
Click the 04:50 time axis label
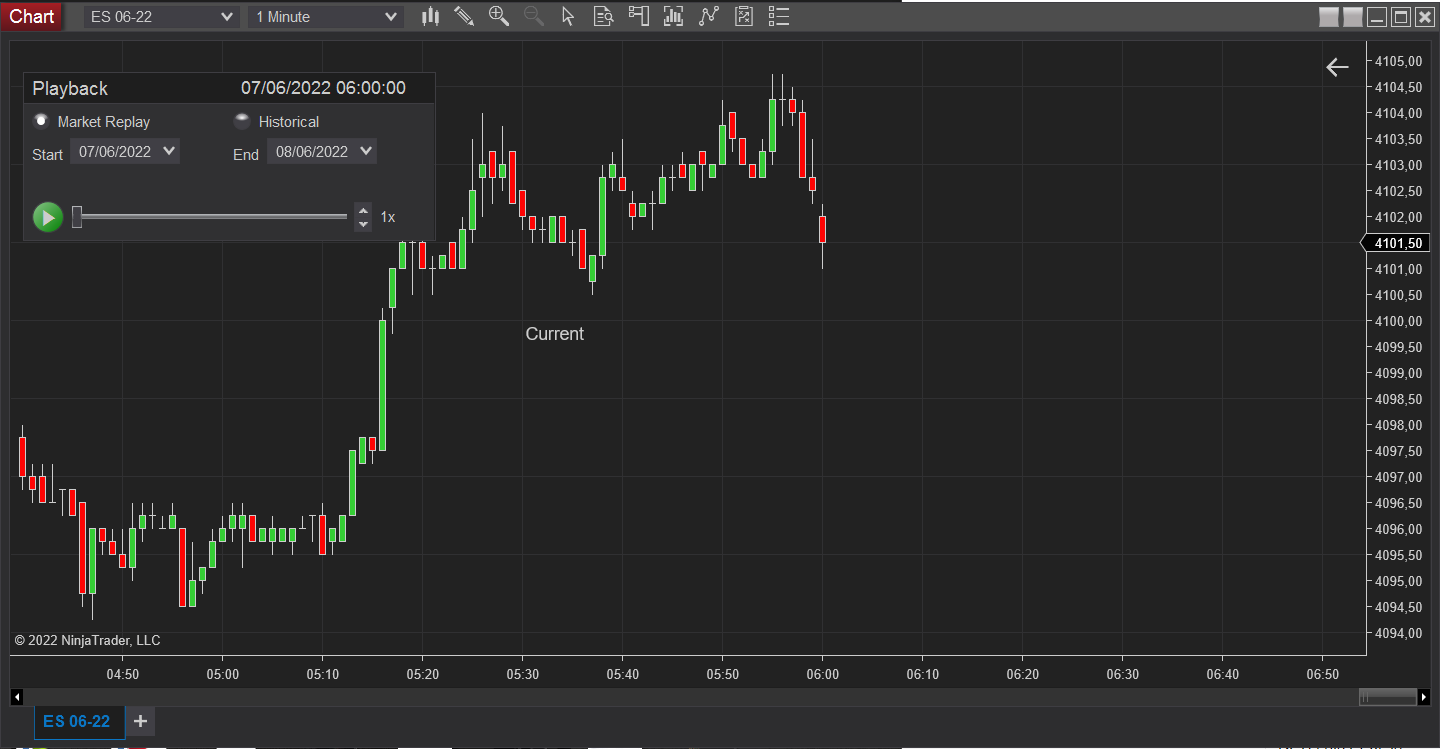(x=123, y=675)
